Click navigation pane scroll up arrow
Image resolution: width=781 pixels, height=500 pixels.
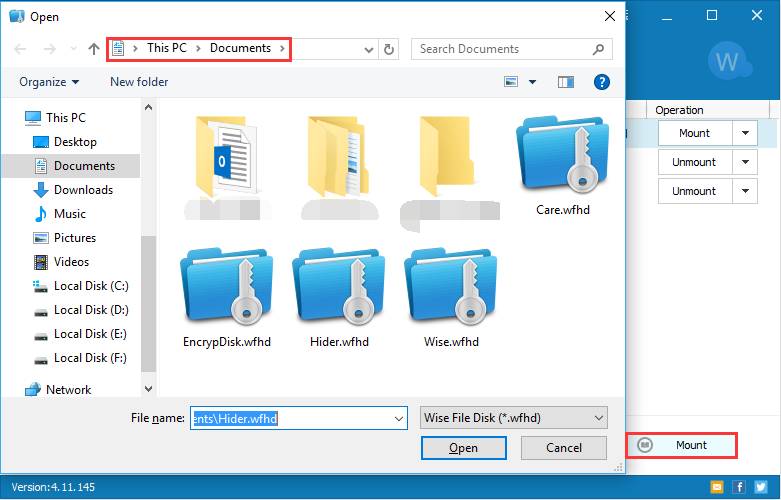[x=148, y=107]
